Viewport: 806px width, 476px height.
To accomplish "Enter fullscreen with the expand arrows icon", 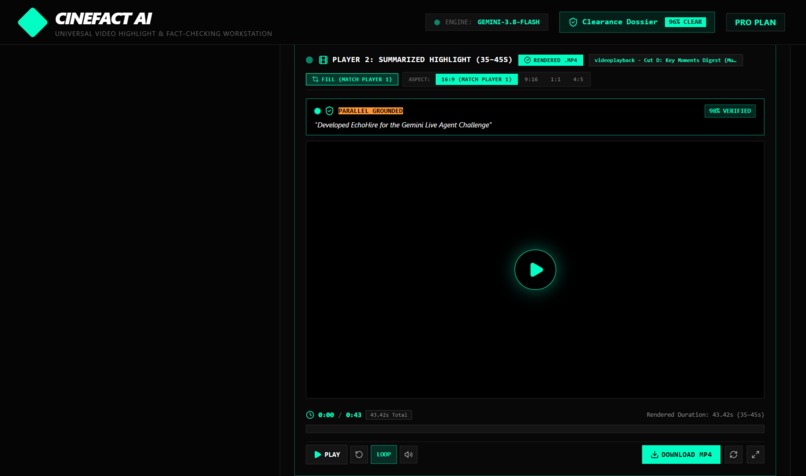I will tap(756, 454).
